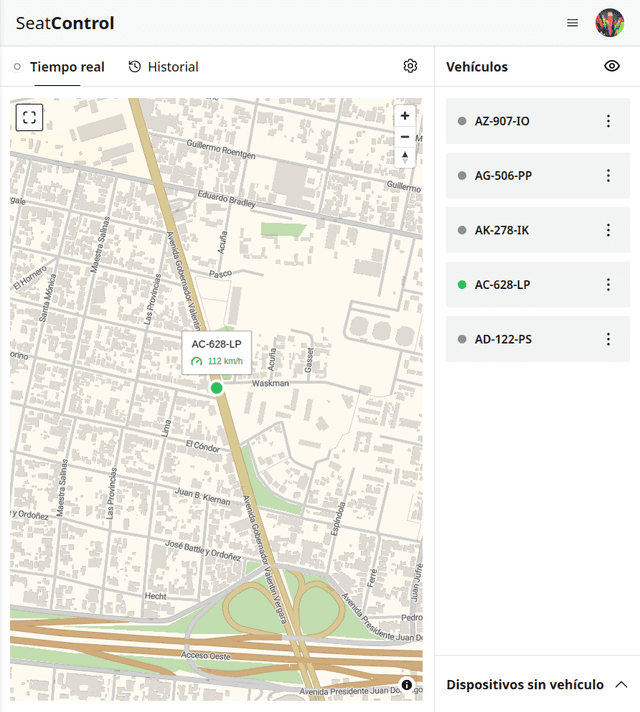Click the green AC-628-LP map marker
This screenshot has height=712, width=640.
tap(217, 388)
